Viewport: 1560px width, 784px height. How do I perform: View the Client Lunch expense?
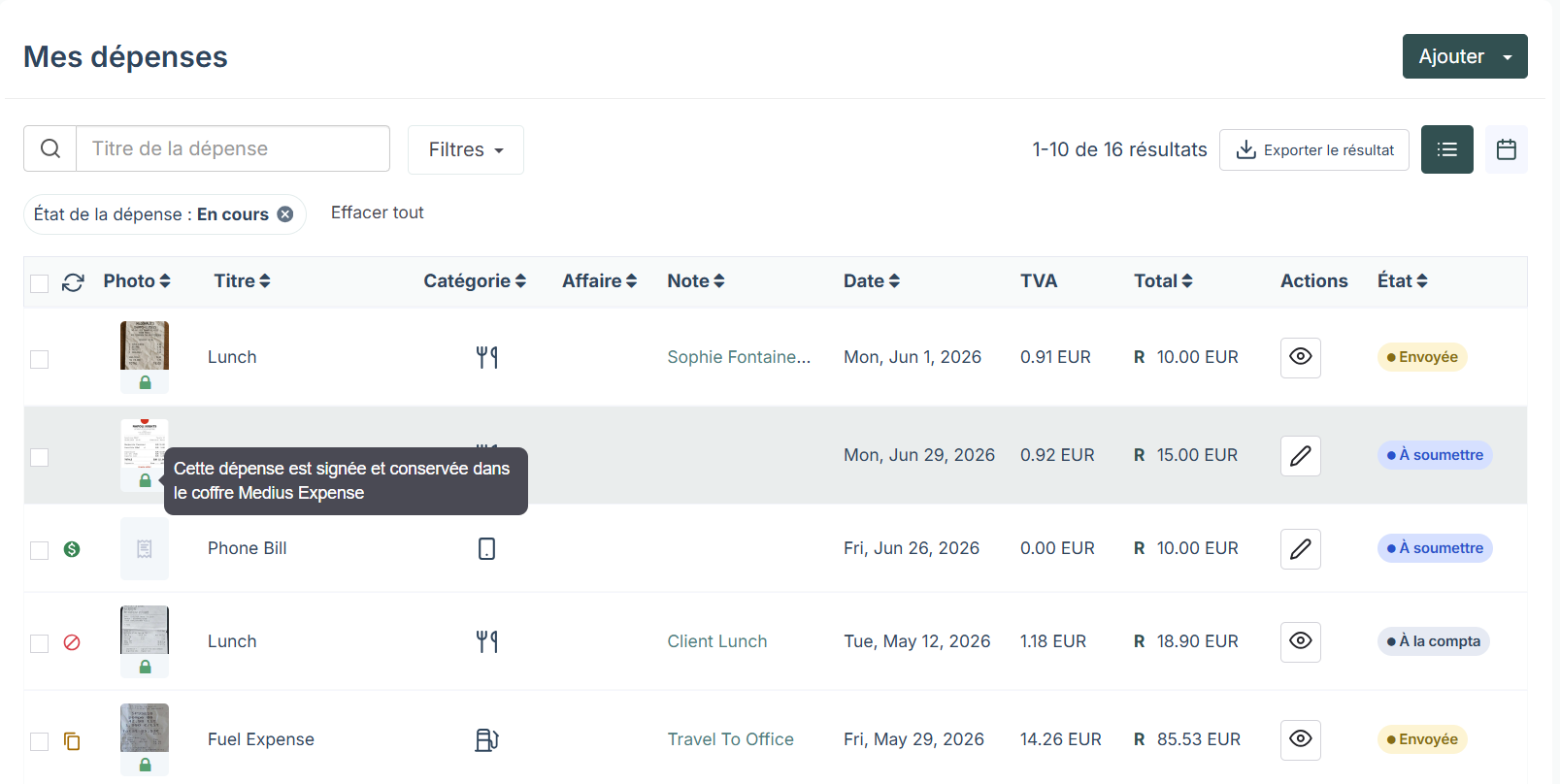click(1300, 641)
